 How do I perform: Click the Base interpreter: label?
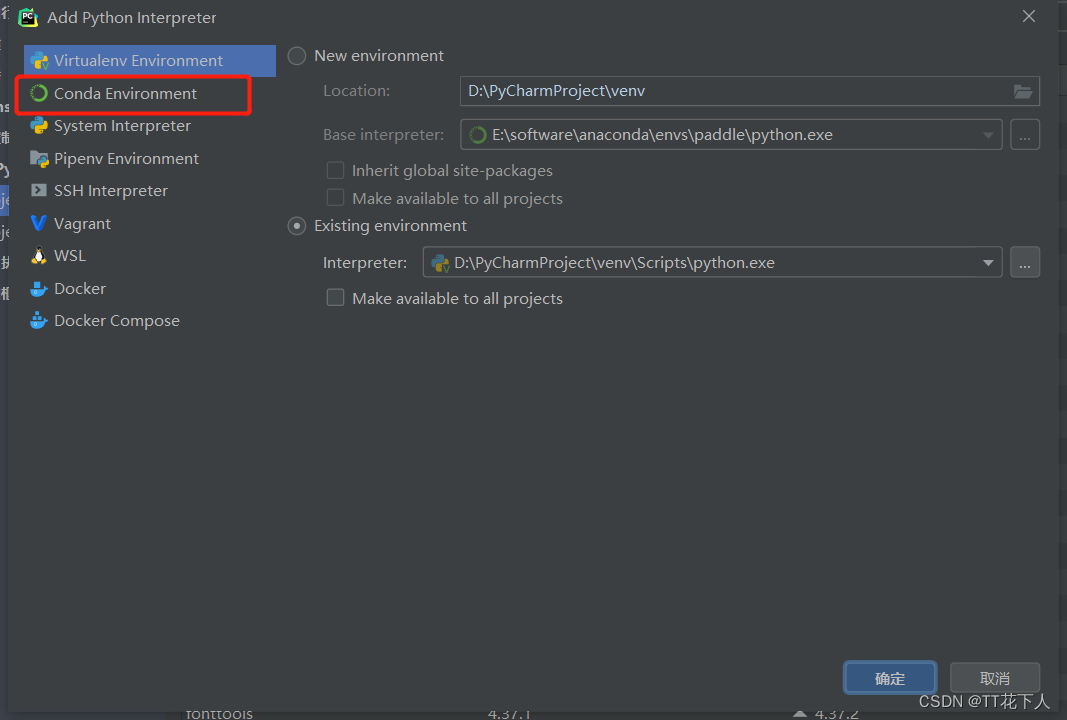(x=383, y=135)
